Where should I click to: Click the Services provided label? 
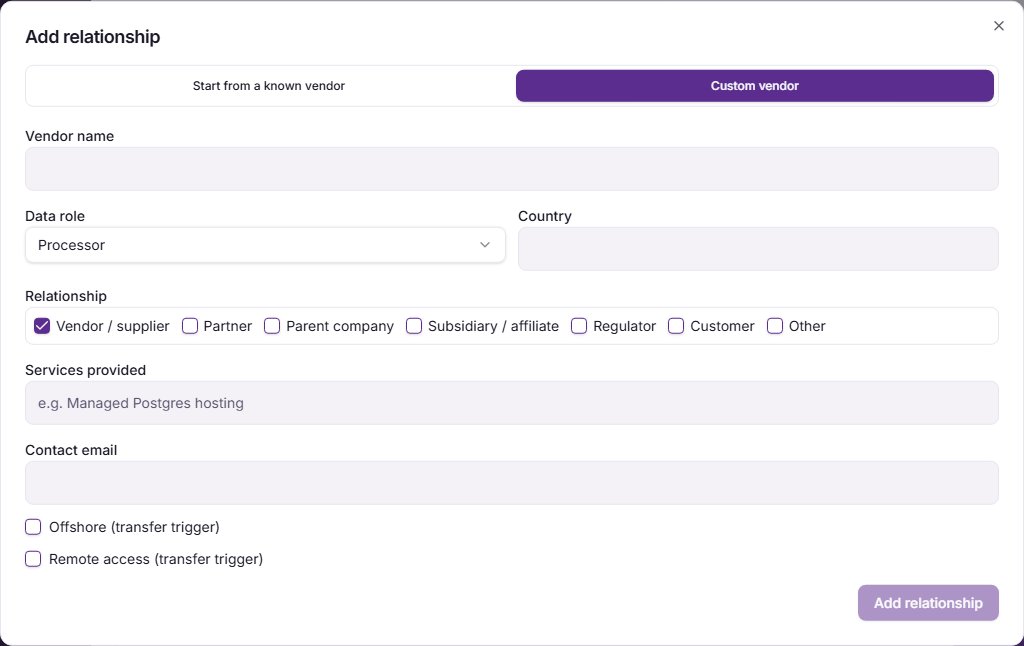click(x=86, y=370)
